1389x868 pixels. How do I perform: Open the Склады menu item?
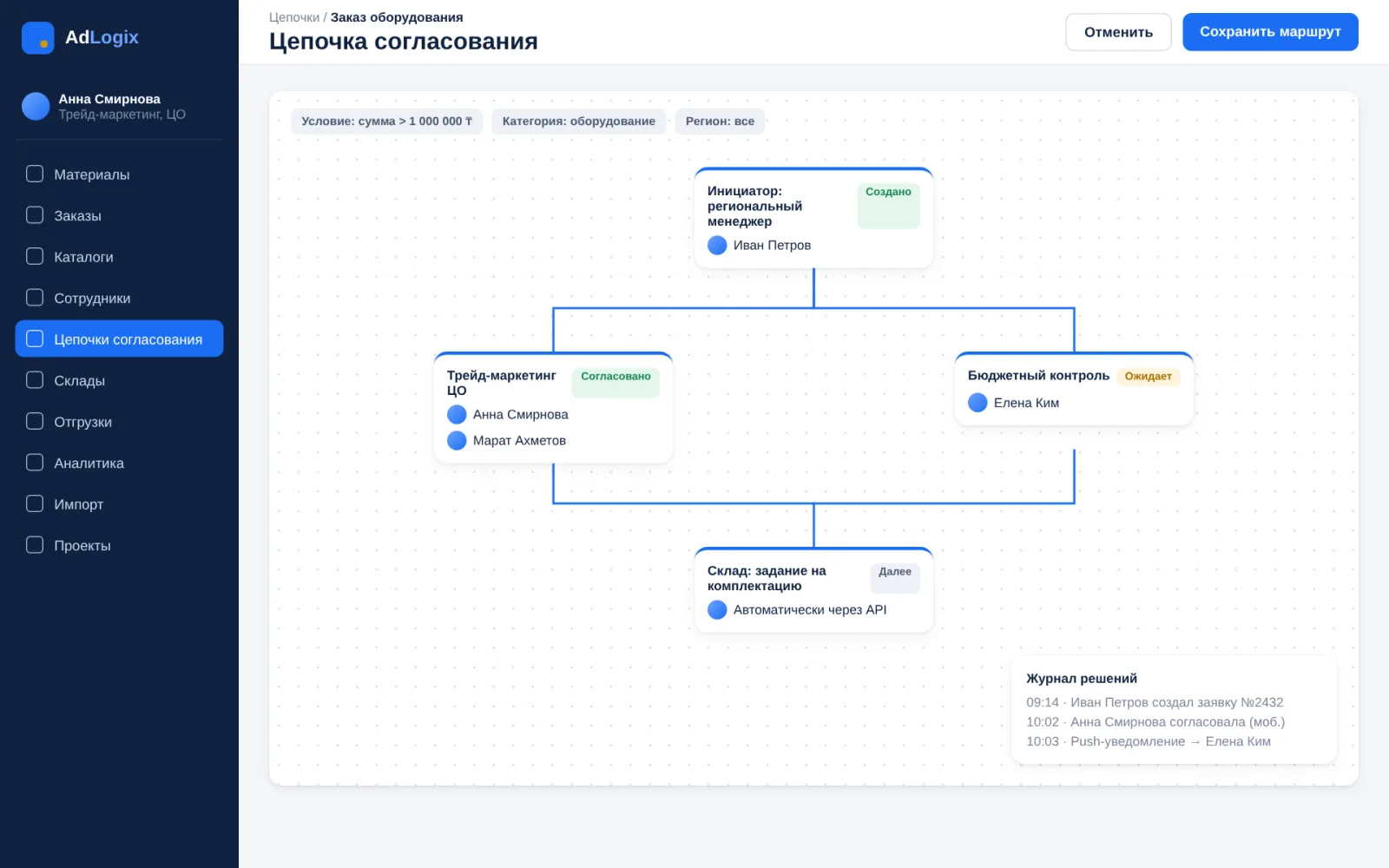click(119, 380)
